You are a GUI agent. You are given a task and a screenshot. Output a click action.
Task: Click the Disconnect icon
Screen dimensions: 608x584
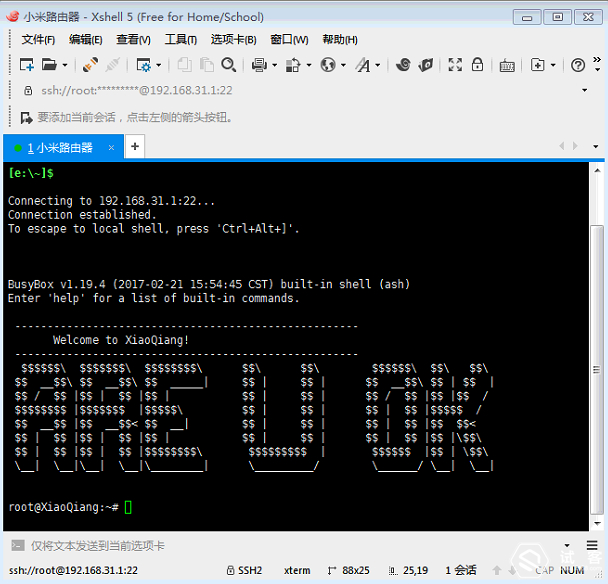(113, 65)
